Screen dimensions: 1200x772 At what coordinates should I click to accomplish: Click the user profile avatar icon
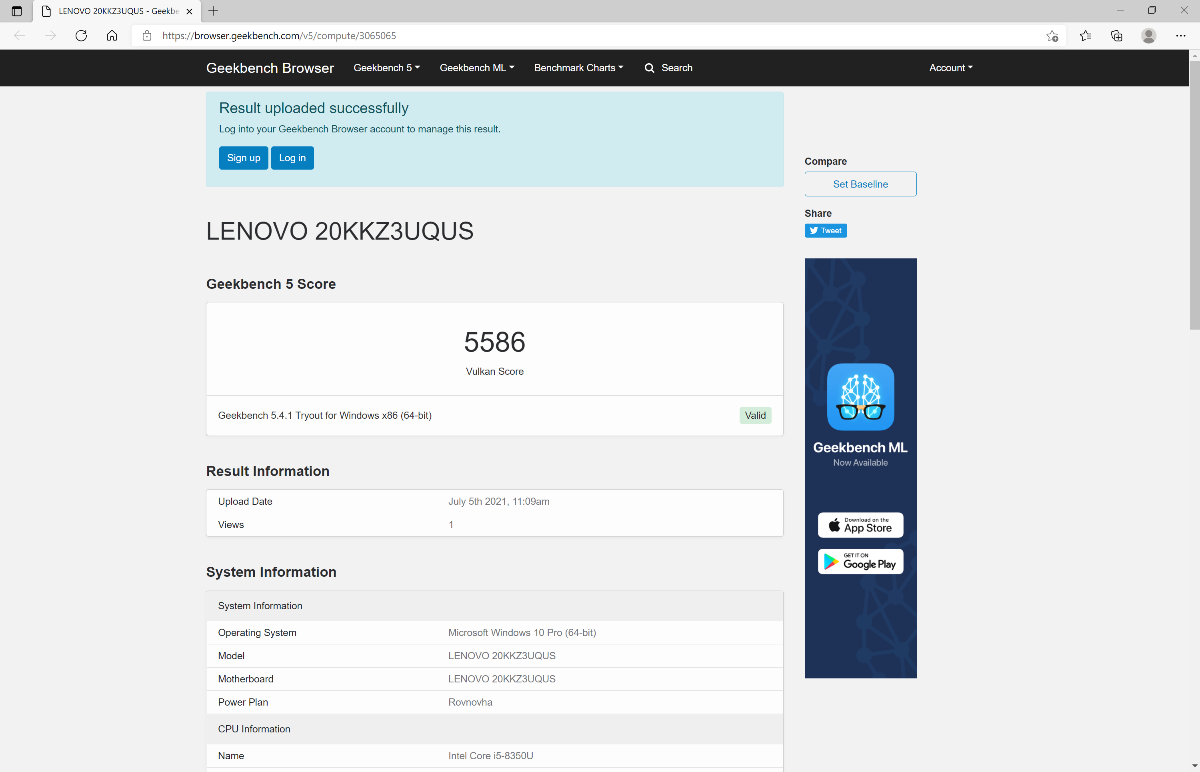pos(1149,35)
